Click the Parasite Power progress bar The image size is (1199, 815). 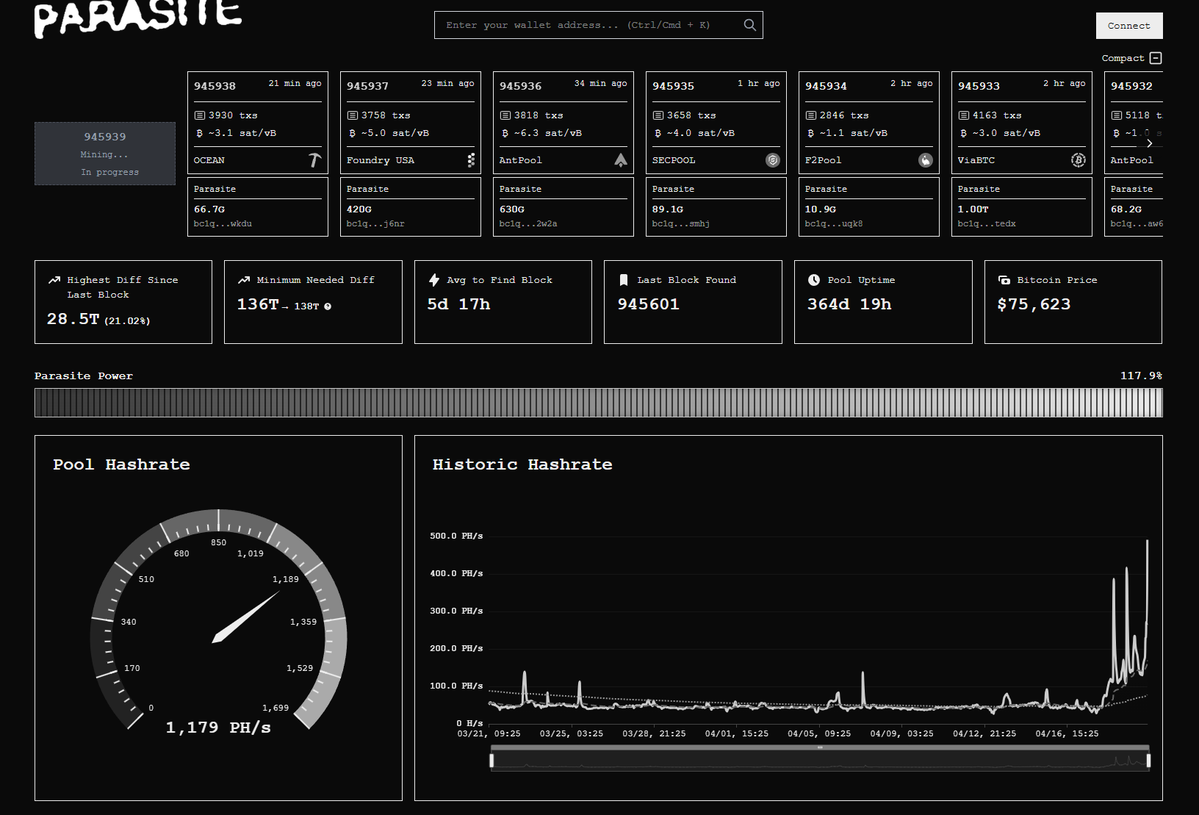click(598, 403)
